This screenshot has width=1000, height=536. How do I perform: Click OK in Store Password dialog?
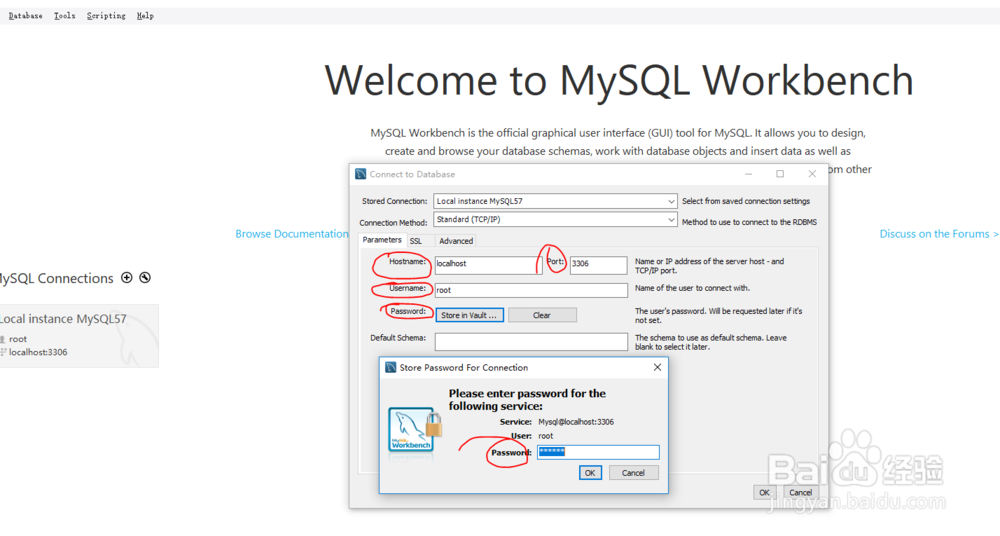point(590,473)
